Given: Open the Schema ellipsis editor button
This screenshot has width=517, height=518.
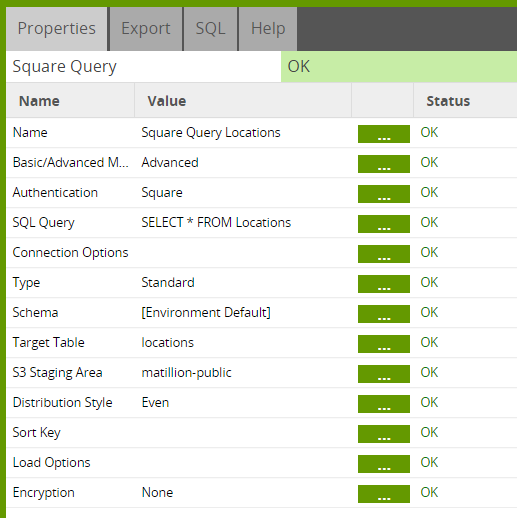Looking at the screenshot, I should 384,314.
